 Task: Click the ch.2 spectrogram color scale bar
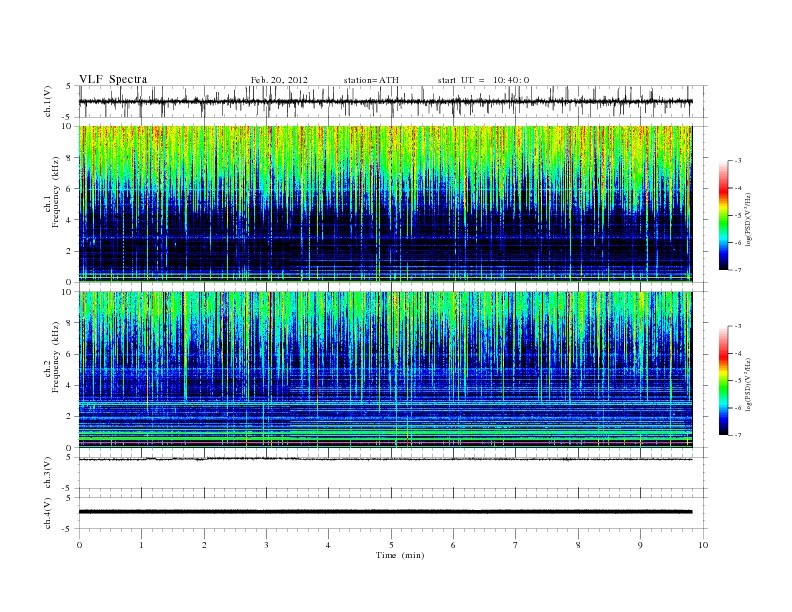tap(723, 381)
